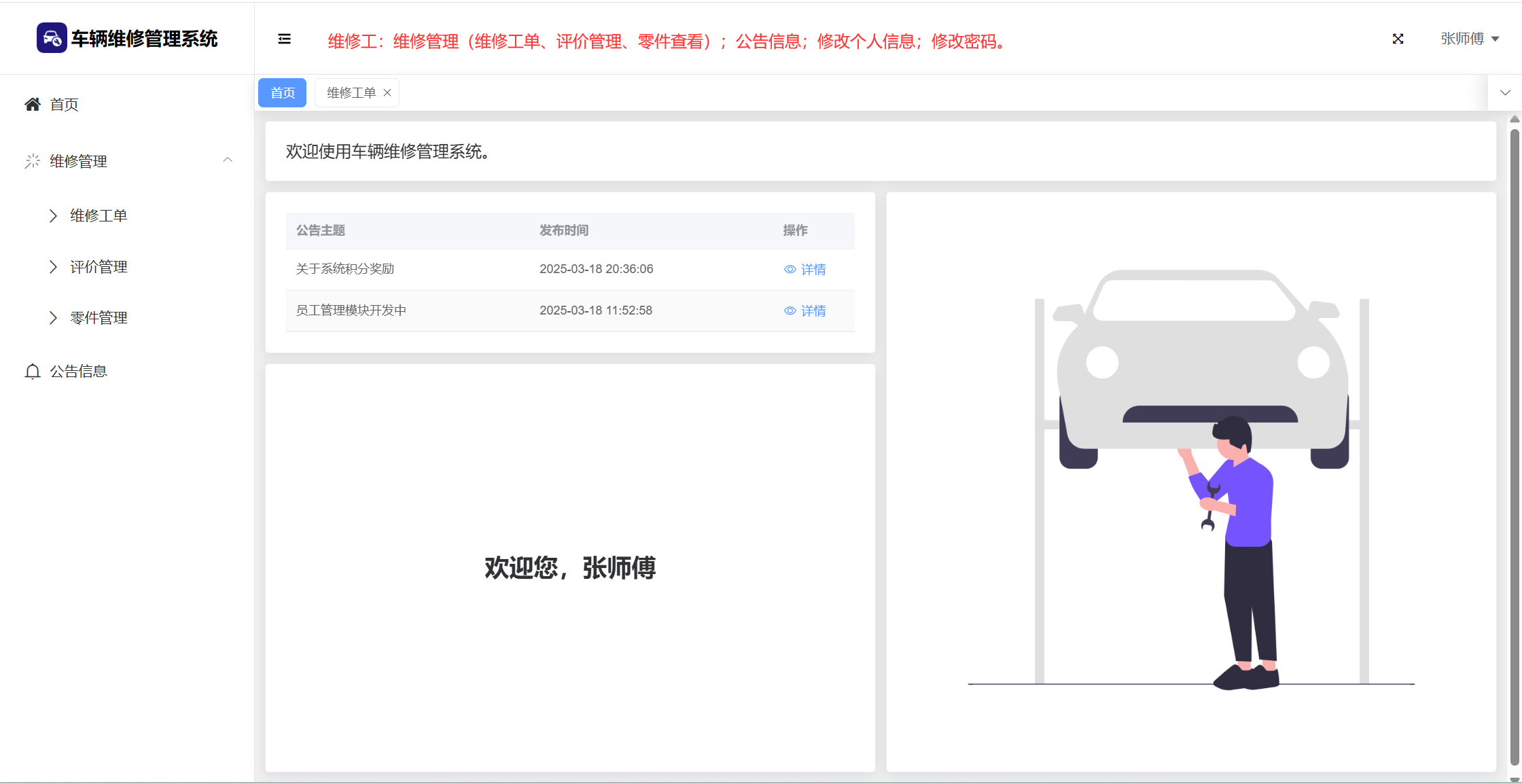Click the car repair system logo icon
Screen dimensions: 1522x784
(x=52, y=38)
